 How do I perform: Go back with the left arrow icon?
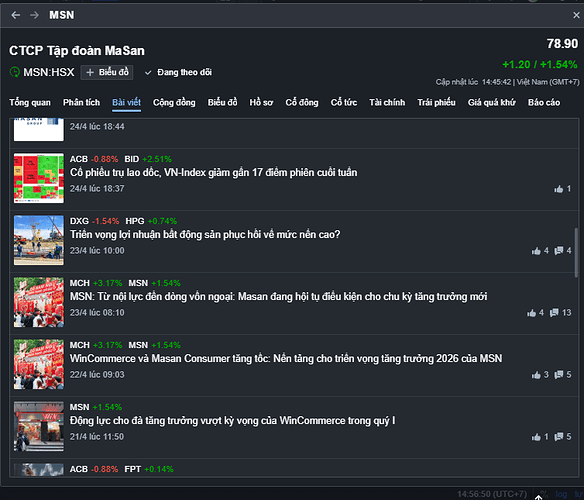pyautogui.click(x=16, y=15)
